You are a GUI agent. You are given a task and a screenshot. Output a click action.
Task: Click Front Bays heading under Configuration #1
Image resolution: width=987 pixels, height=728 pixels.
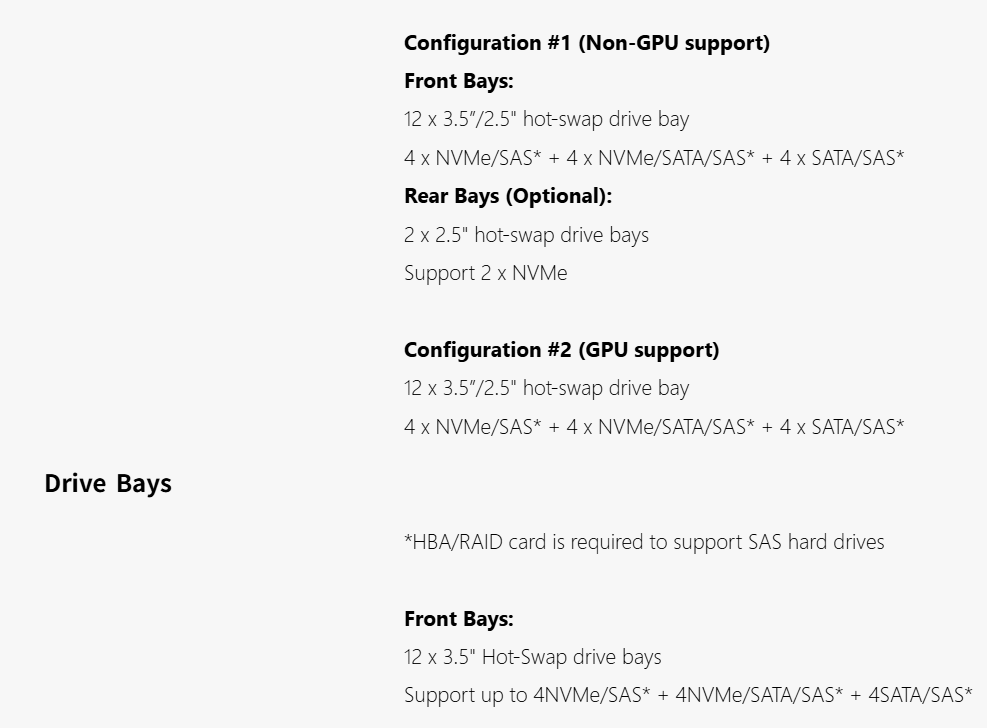coord(458,81)
